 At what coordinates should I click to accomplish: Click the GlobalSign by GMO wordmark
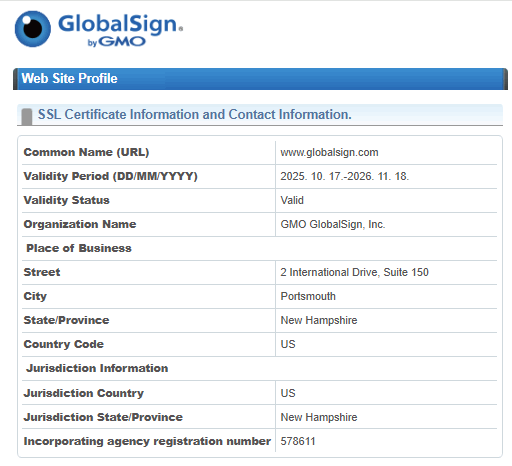pos(120,30)
